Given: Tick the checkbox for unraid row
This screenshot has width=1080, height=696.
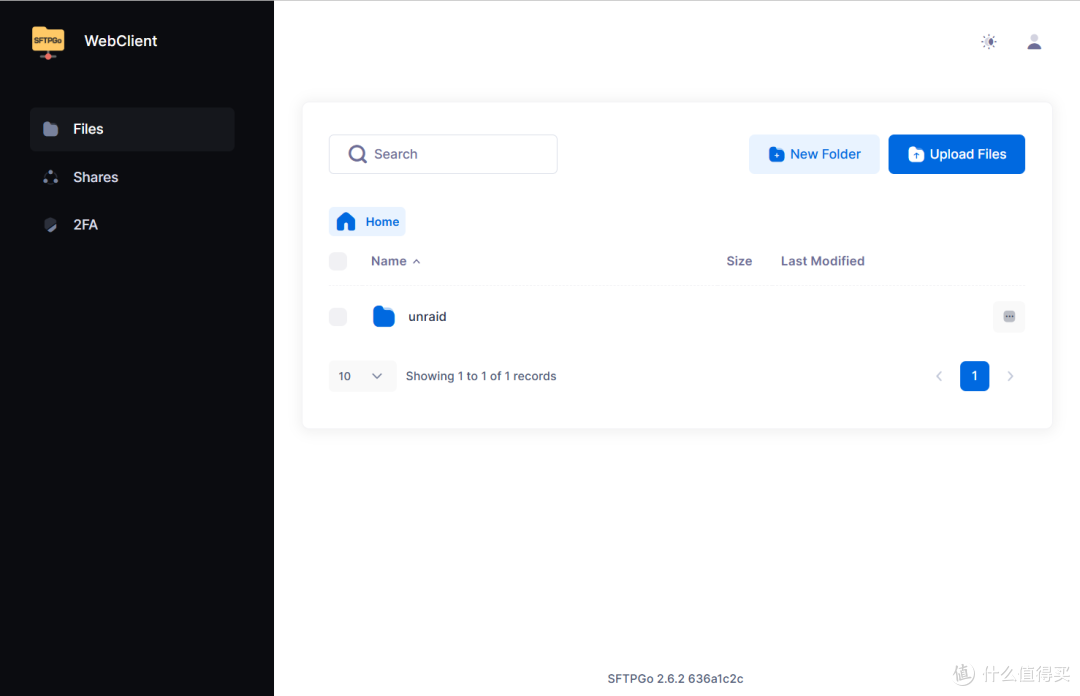Looking at the screenshot, I should click(338, 316).
